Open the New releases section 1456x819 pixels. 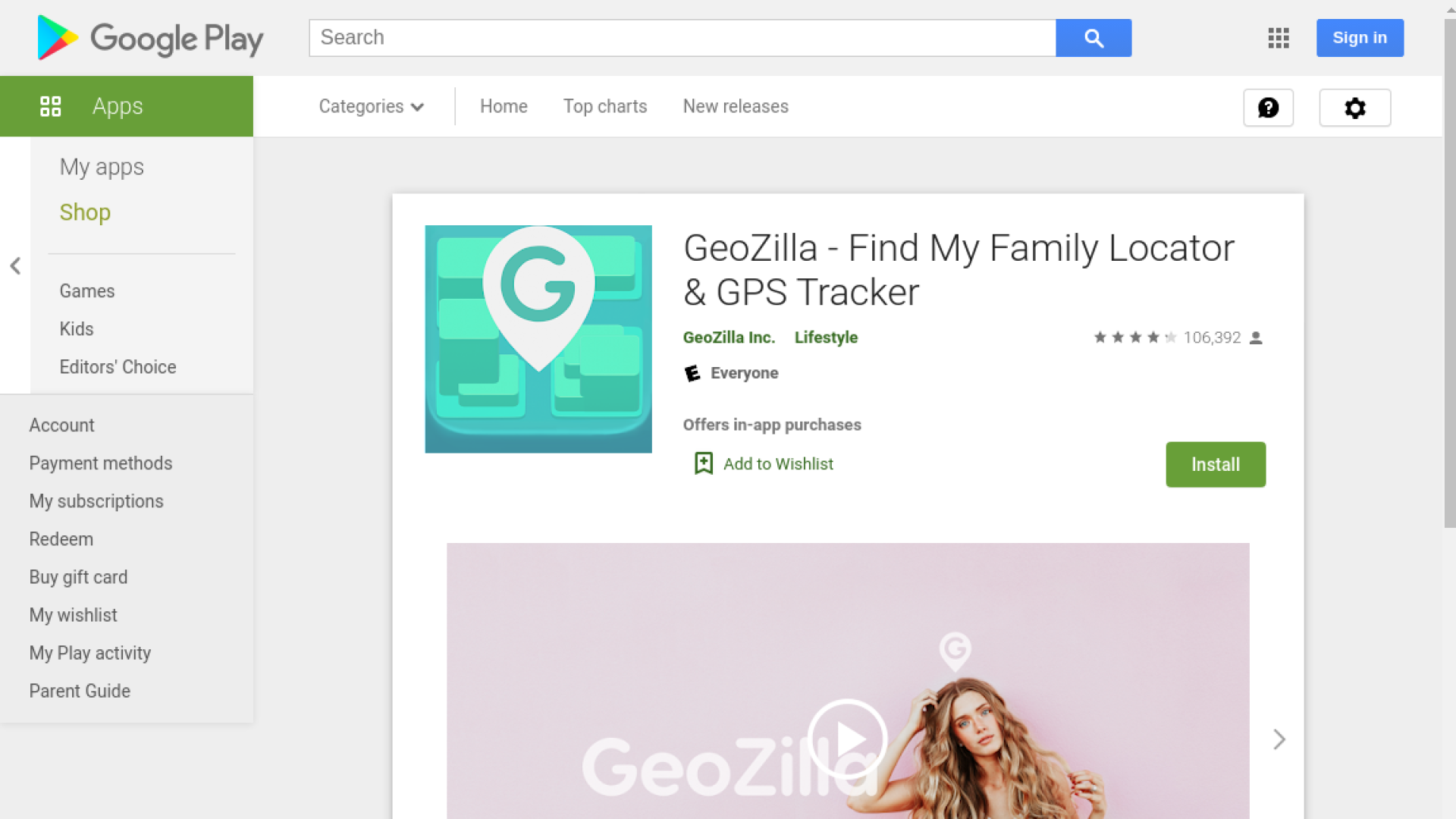click(735, 106)
